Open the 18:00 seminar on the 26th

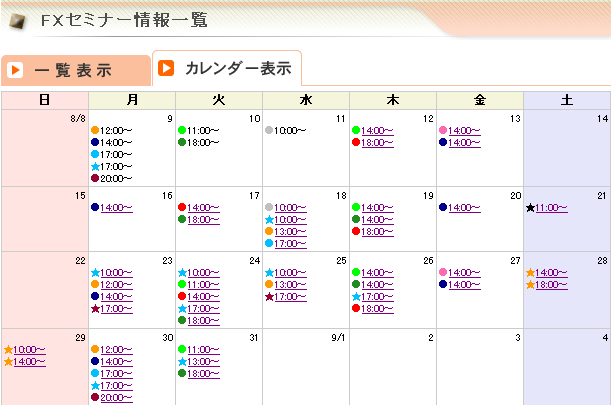click(377, 309)
